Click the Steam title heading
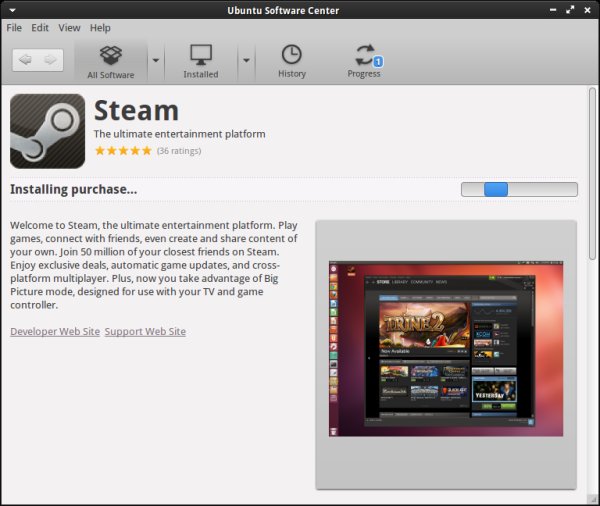The image size is (600, 506). click(136, 110)
